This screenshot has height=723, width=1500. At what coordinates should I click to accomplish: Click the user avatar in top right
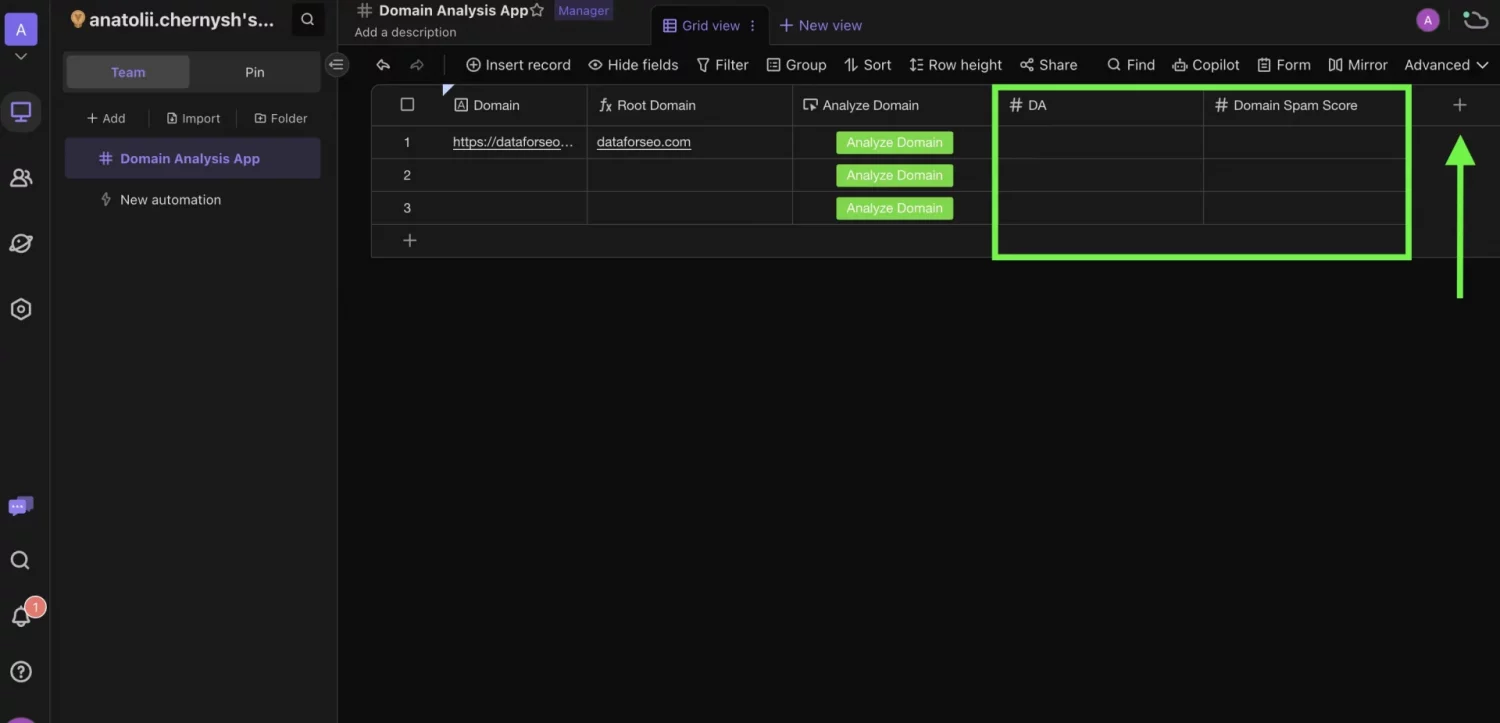point(1428,19)
